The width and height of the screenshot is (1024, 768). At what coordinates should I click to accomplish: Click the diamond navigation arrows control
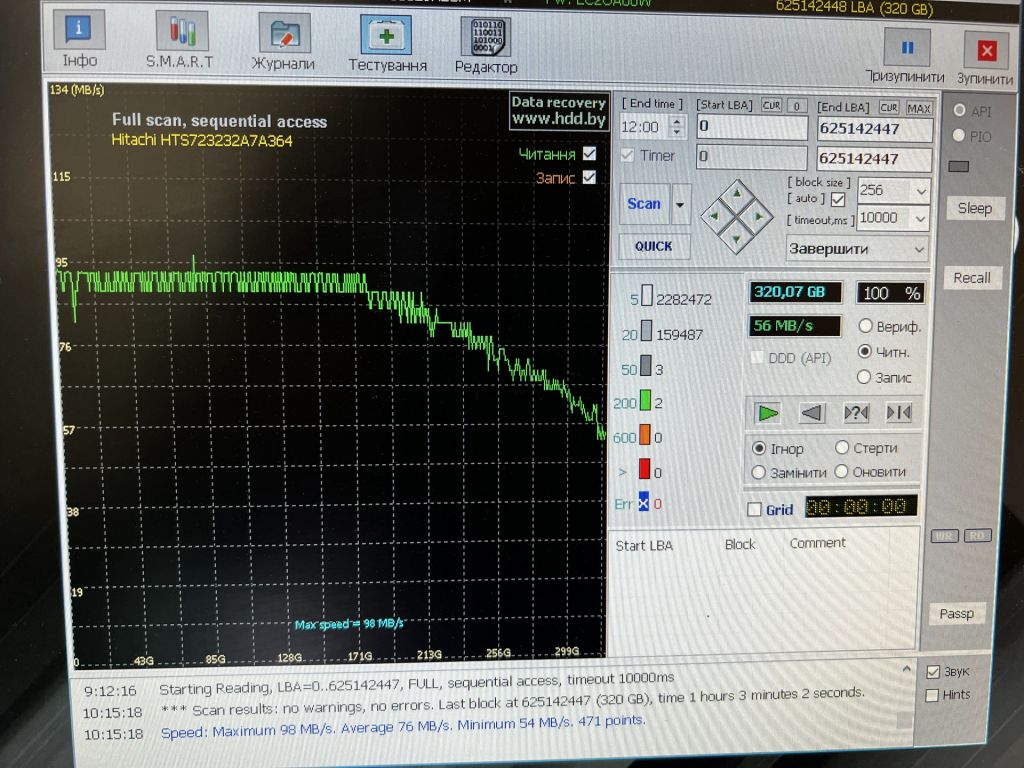tap(737, 217)
